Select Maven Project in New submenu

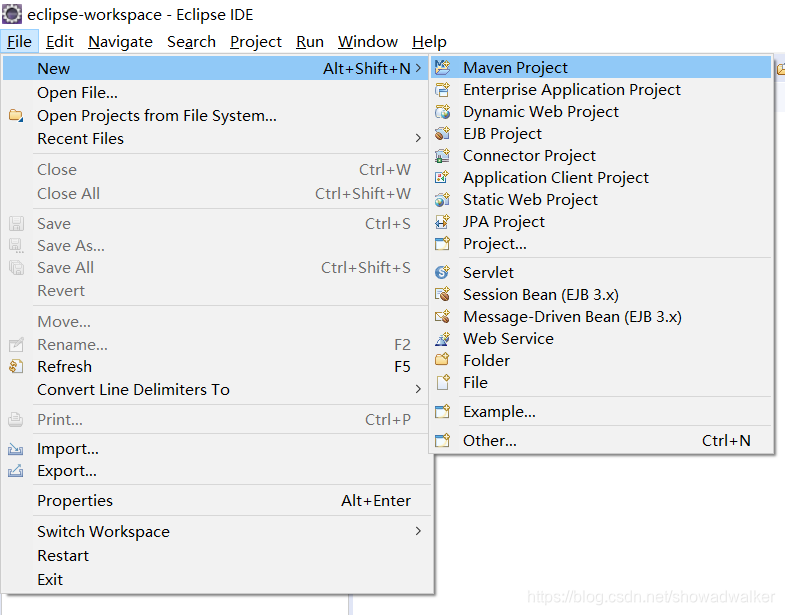pos(601,67)
